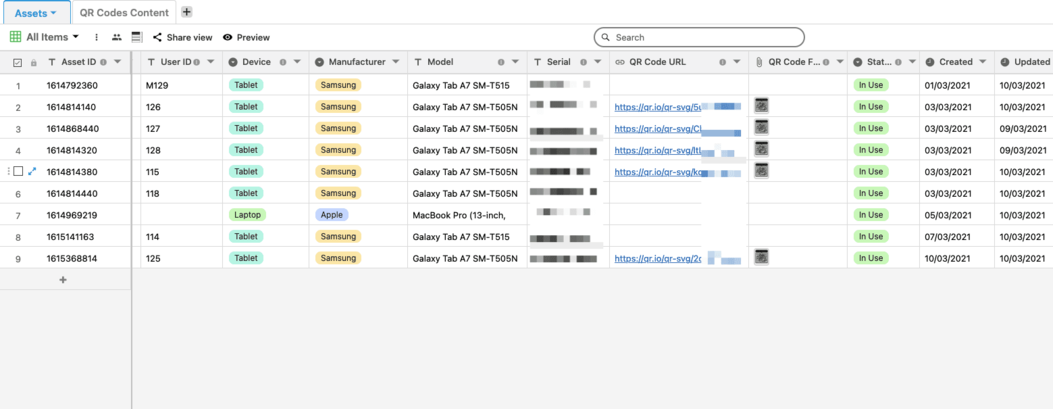Open the Created column dropdown arrow

(987, 62)
